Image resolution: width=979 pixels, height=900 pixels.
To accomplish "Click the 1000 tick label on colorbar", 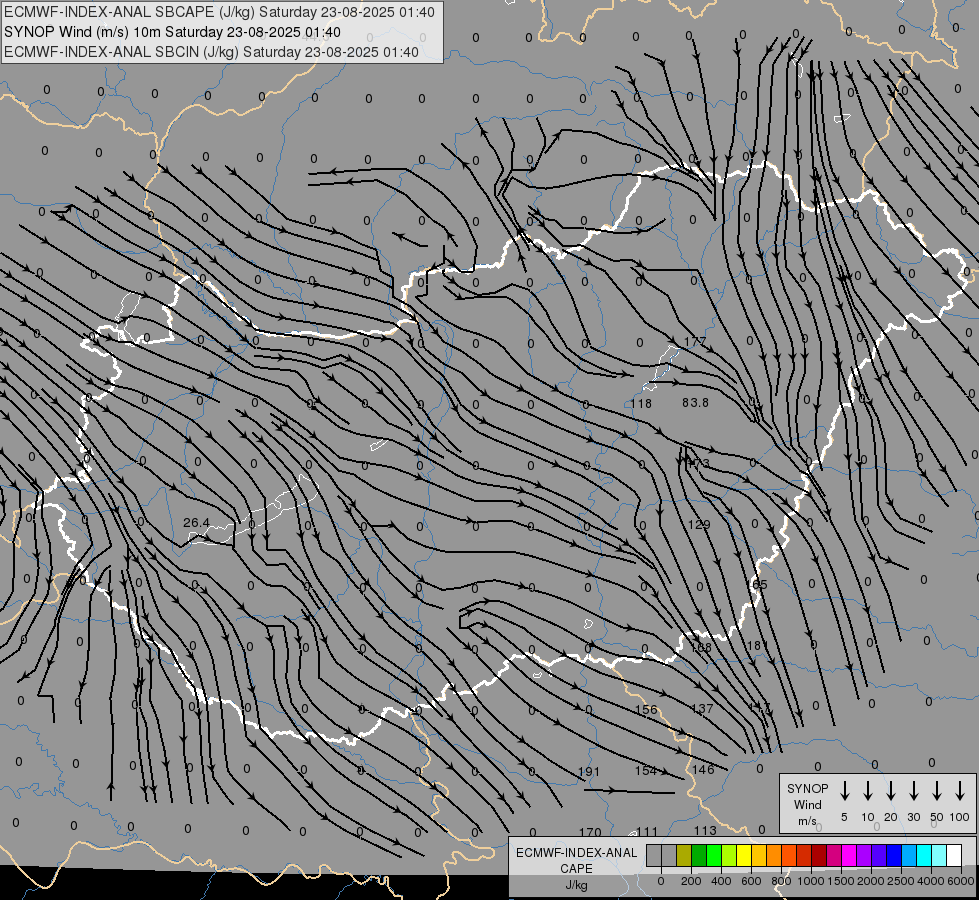I will coord(811,881).
